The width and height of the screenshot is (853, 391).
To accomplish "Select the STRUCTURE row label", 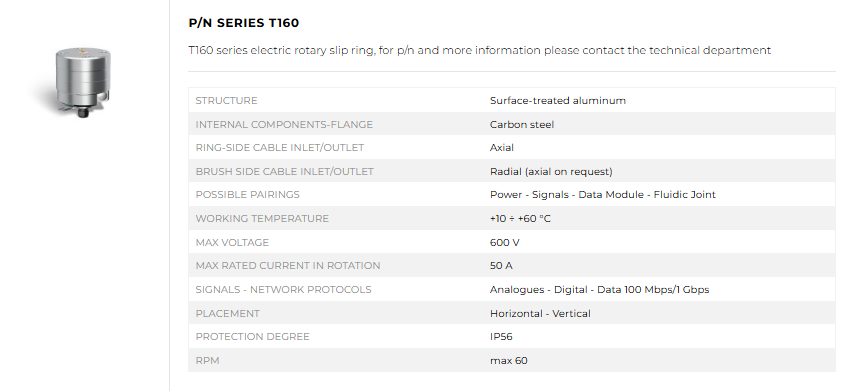I will 226,101.
